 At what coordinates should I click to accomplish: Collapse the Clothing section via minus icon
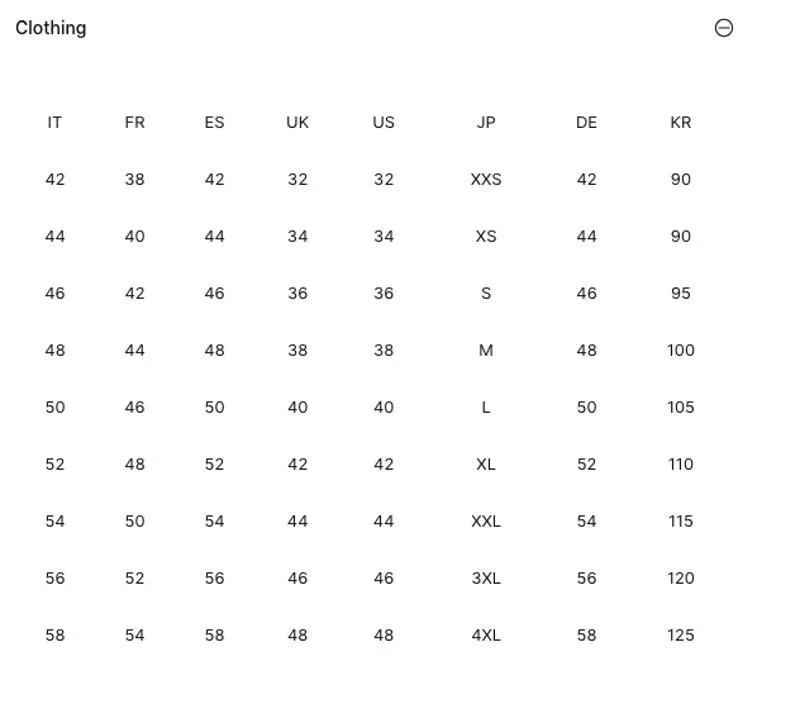(x=723, y=28)
